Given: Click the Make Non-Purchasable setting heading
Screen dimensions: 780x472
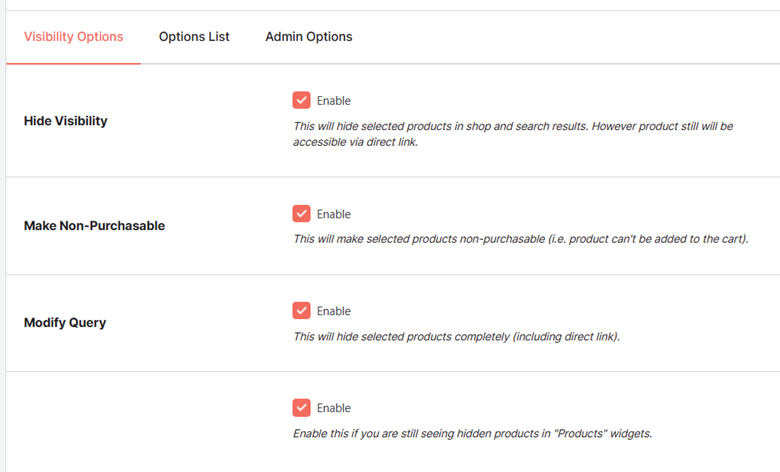Looking at the screenshot, I should (95, 226).
